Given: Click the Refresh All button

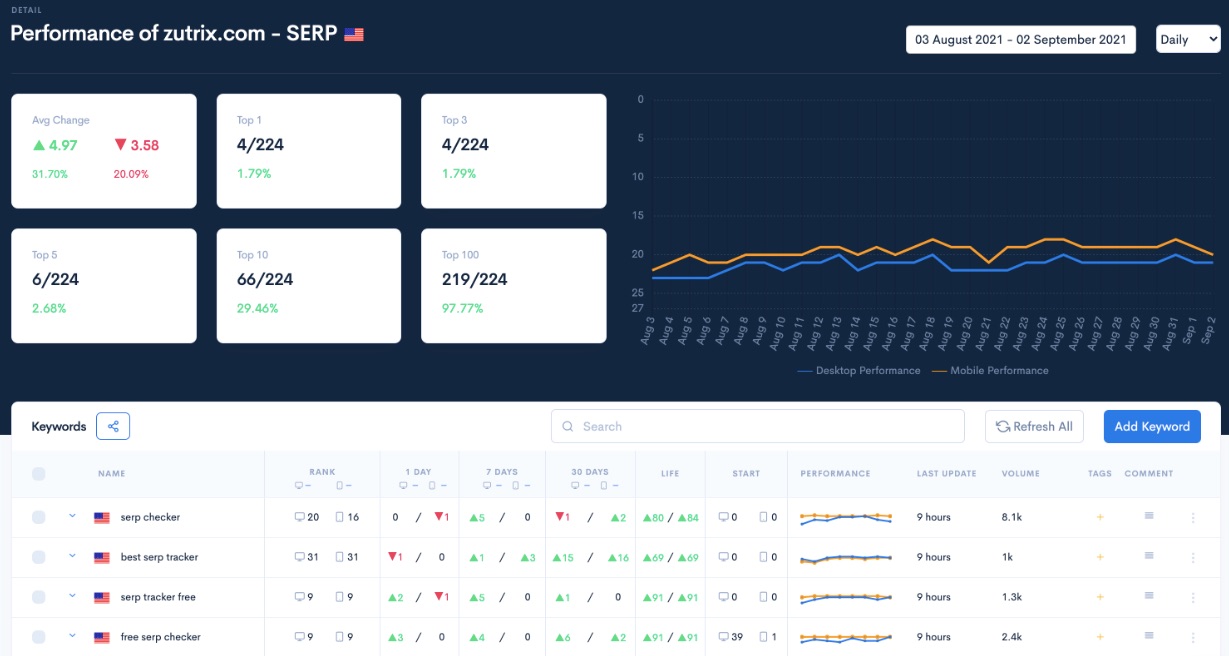Looking at the screenshot, I should [1034, 426].
